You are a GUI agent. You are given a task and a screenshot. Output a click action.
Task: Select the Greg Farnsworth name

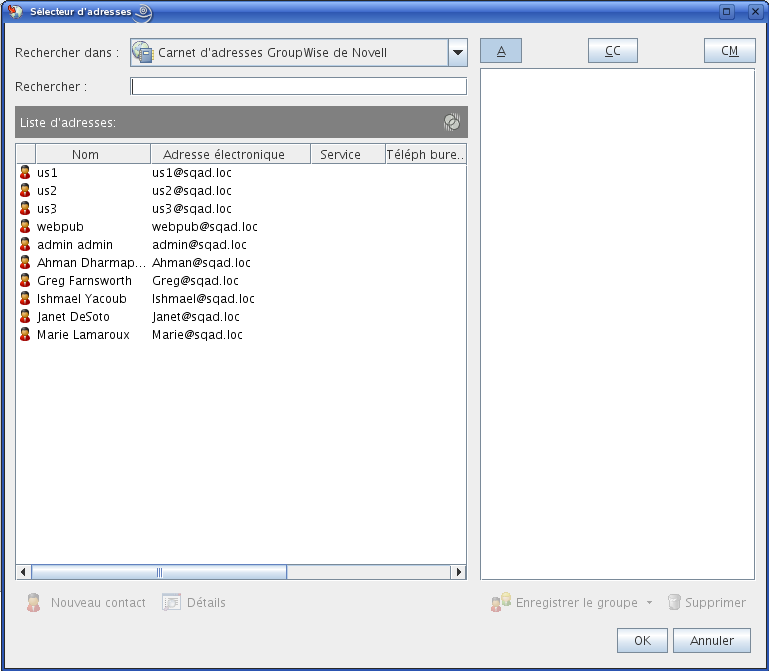click(x=84, y=281)
